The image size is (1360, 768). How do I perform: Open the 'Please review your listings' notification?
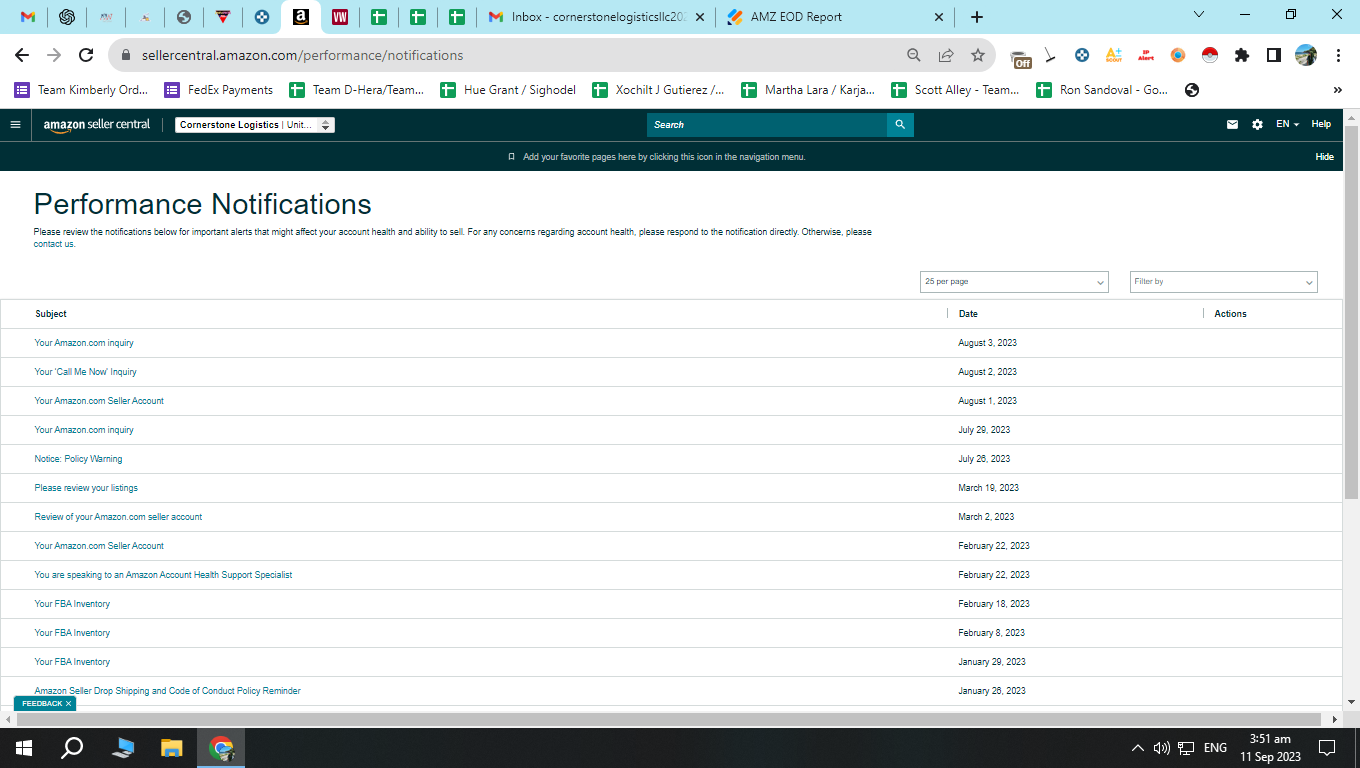tap(86, 488)
